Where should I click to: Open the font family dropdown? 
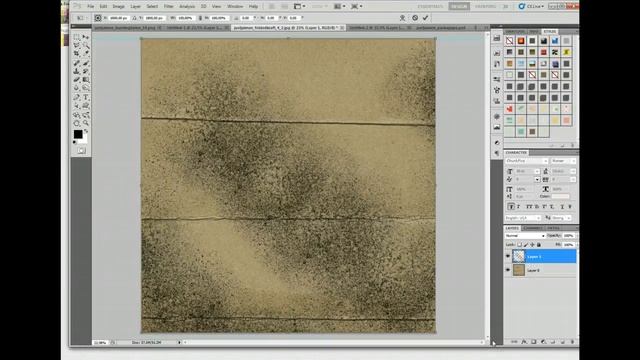pyautogui.click(x=527, y=161)
